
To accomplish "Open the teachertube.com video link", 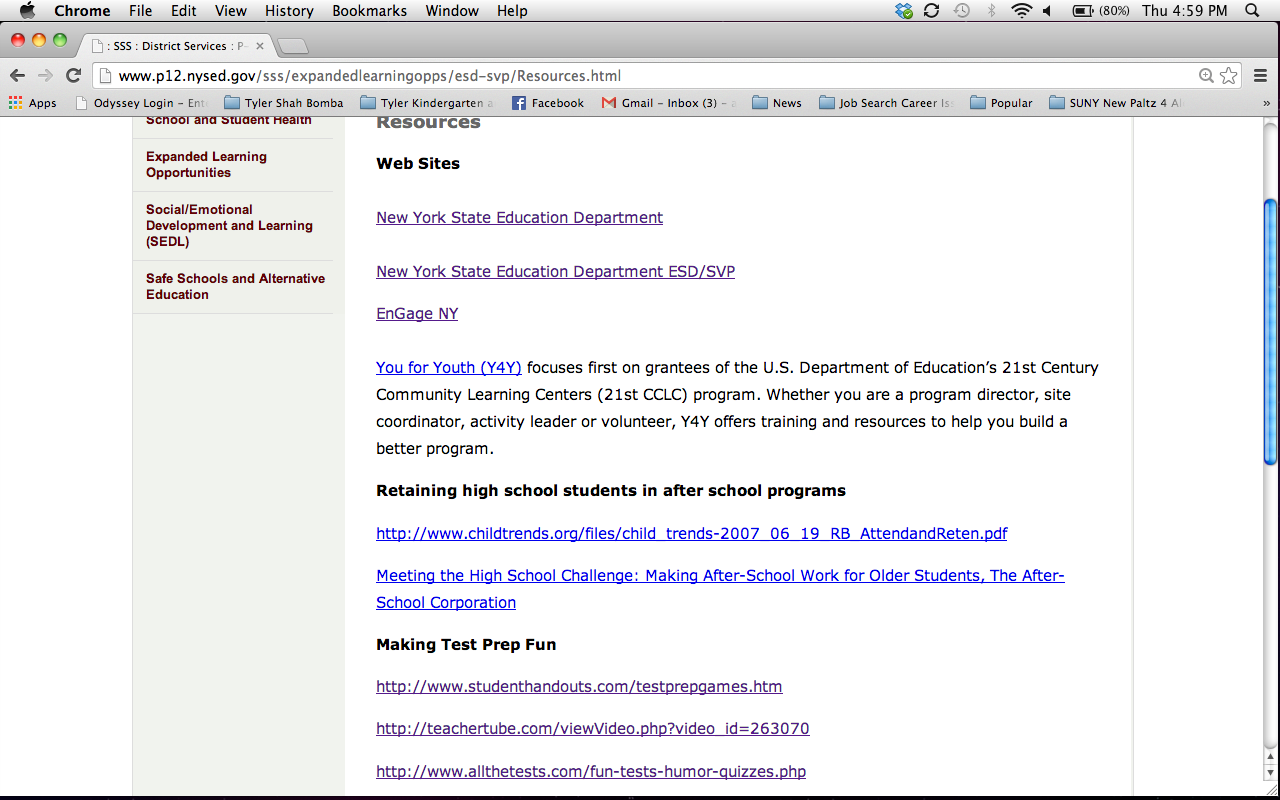I will 593,728.
